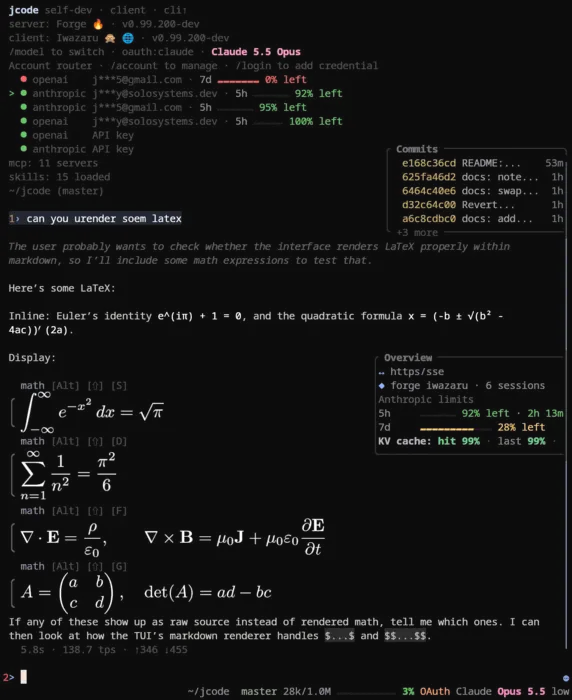The image size is (572, 700).
Task: Open commit 6464c40e6 docs: swap
Action: tap(482, 191)
